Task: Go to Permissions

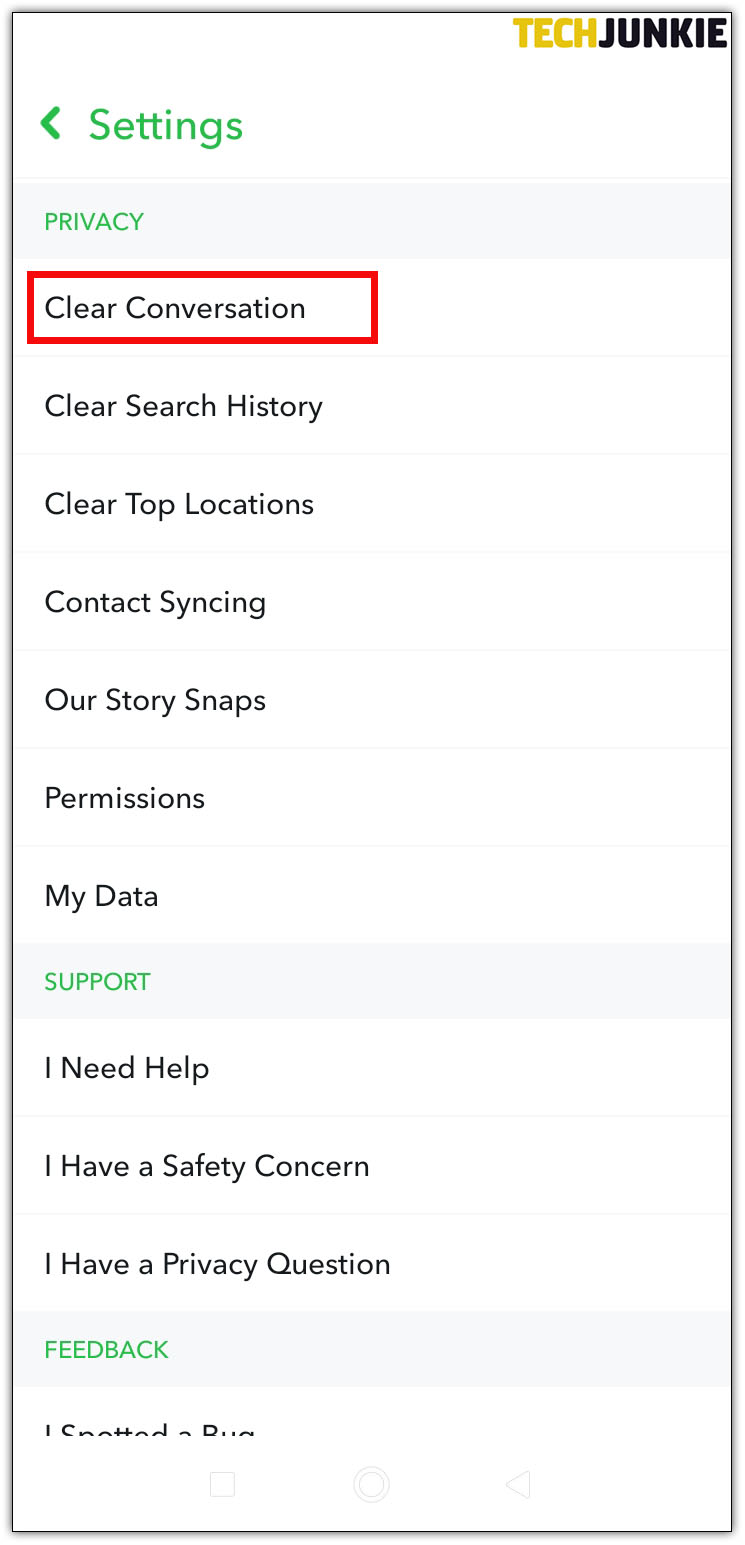Action: pyautogui.click(x=125, y=798)
